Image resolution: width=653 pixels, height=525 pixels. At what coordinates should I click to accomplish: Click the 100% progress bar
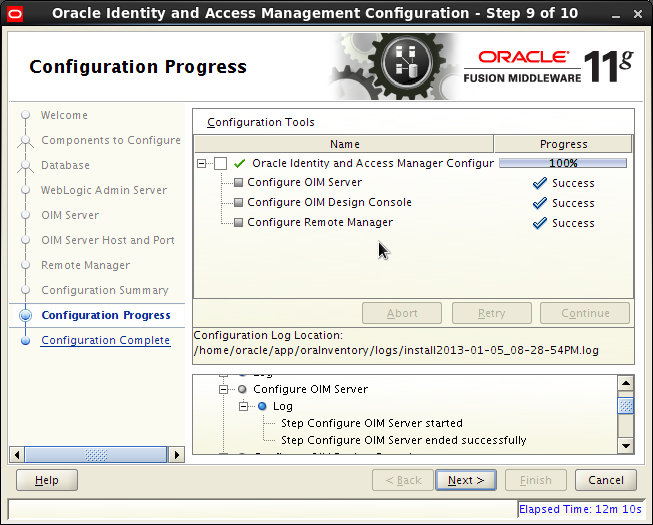click(563, 163)
